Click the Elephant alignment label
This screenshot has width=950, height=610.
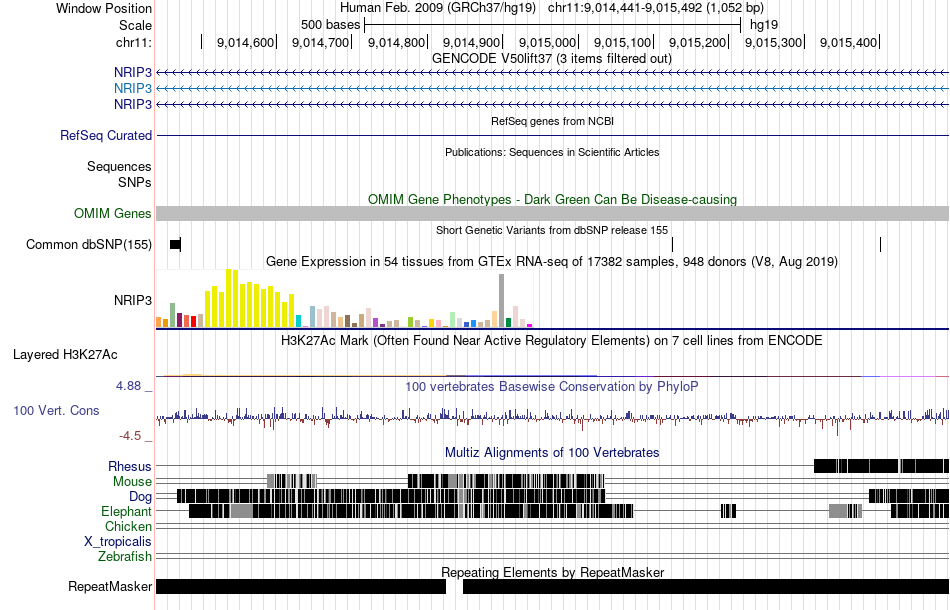click(x=126, y=511)
